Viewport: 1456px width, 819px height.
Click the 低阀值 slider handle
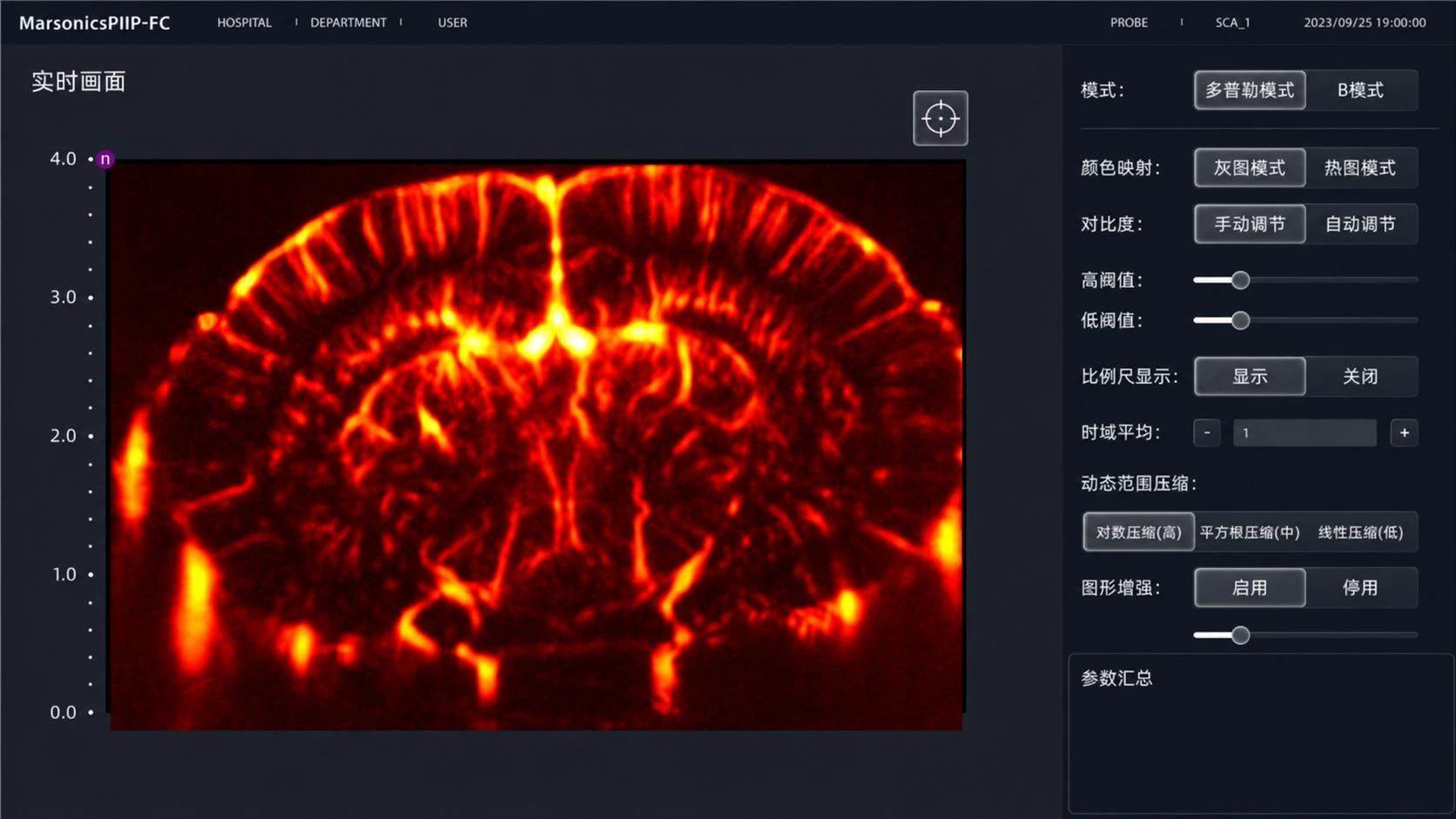1241,320
